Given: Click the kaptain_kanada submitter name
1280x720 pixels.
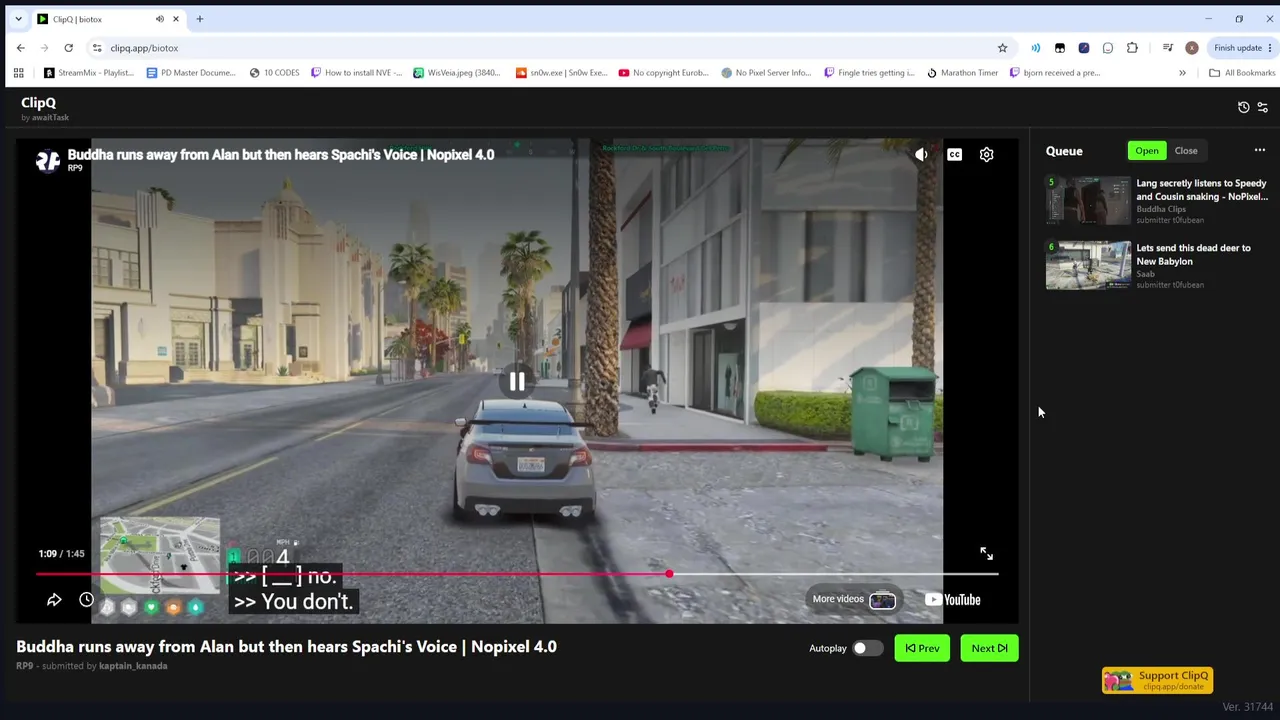Looking at the screenshot, I should point(133,666).
